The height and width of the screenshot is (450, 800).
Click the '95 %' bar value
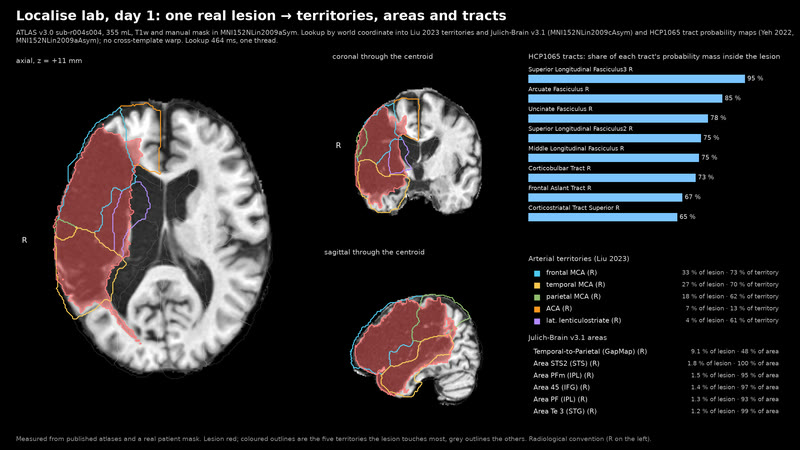(x=755, y=79)
